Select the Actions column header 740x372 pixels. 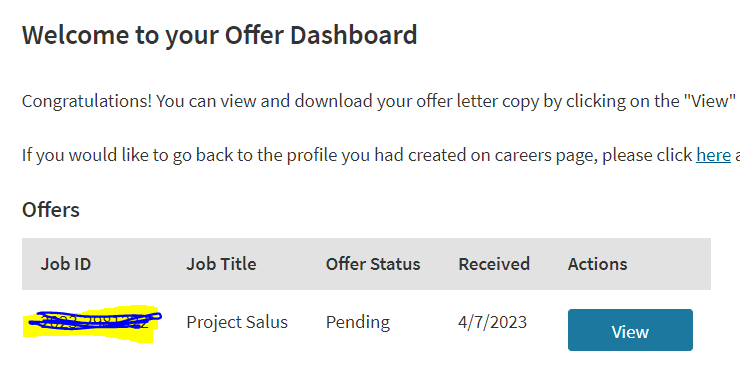pyautogui.click(x=597, y=264)
